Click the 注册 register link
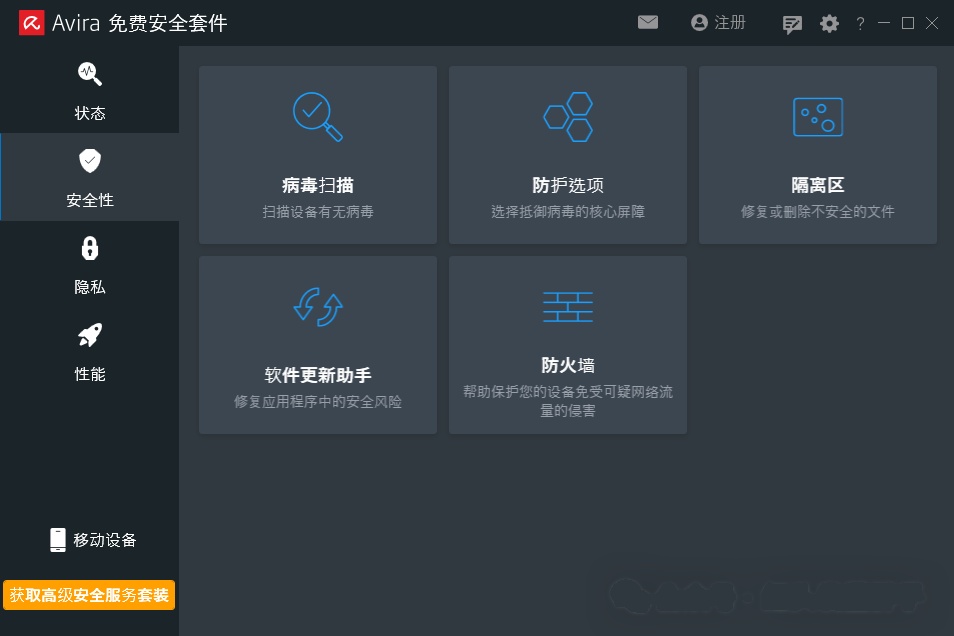 729,23
